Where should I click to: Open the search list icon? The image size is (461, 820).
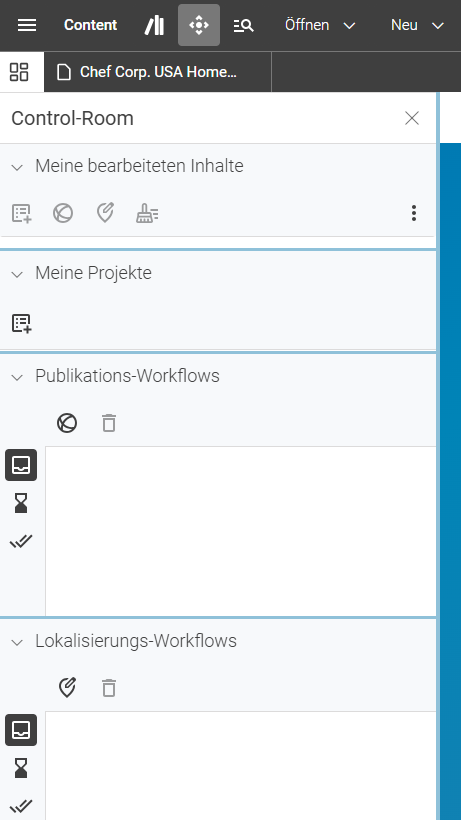point(243,25)
